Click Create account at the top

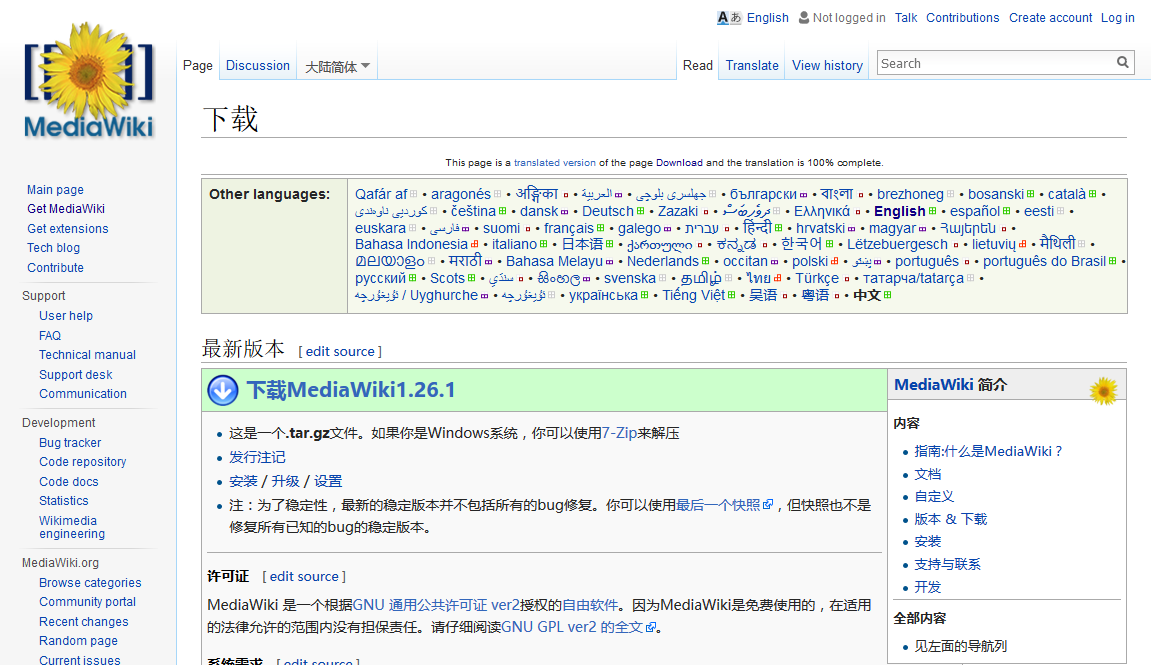click(1050, 18)
